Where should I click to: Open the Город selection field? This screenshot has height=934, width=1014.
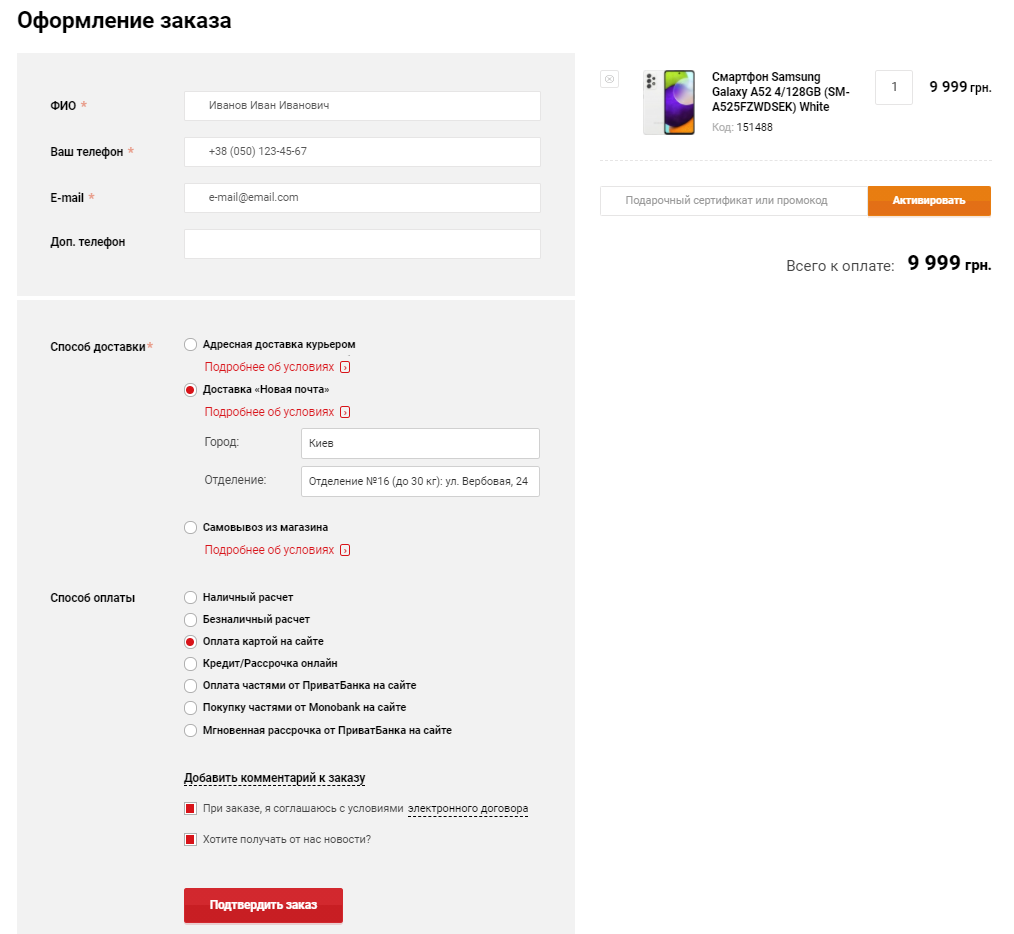420,443
